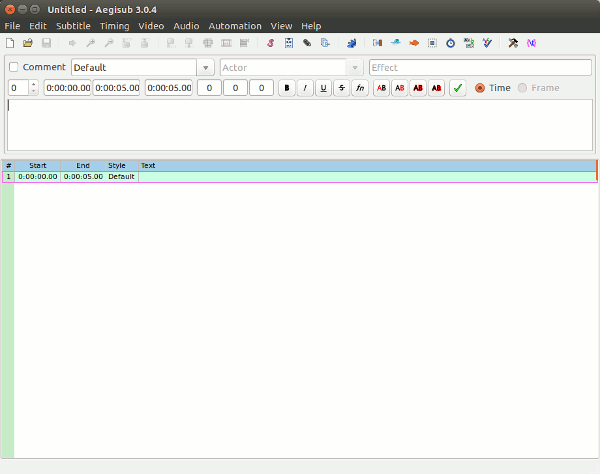This screenshot has height=474, width=600.
Task: Open the Timing menu
Action: 114,26
